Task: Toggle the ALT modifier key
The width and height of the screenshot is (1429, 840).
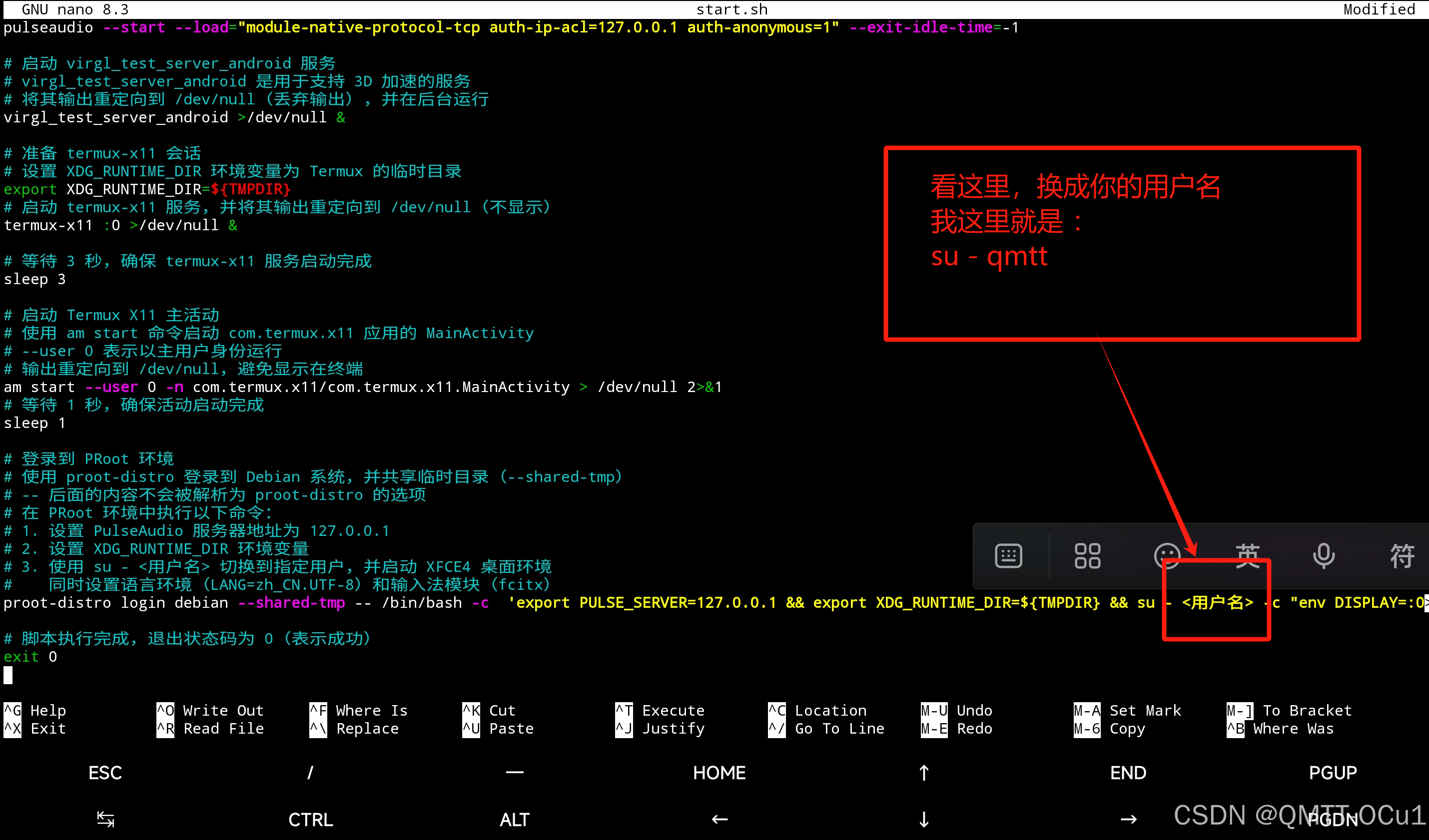Action: coord(514,819)
